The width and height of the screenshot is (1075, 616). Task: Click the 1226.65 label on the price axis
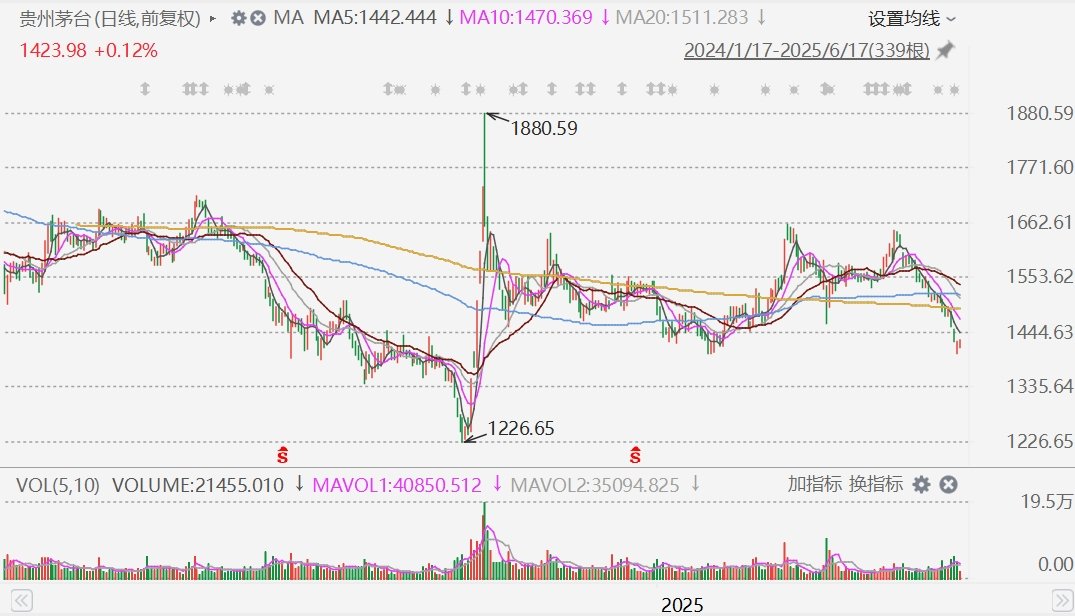click(x=1039, y=441)
